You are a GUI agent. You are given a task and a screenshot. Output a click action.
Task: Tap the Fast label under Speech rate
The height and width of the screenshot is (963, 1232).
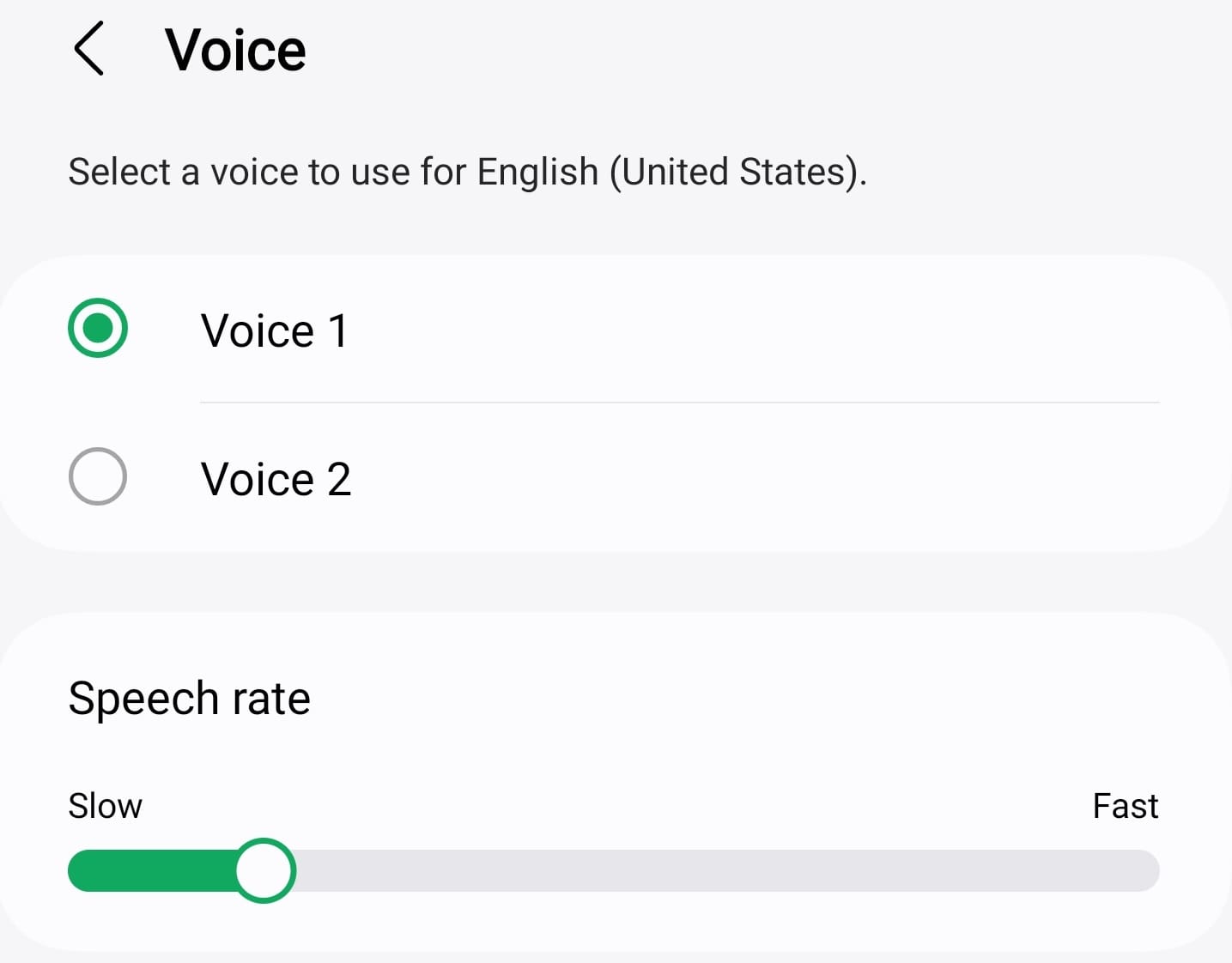coord(1125,805)
